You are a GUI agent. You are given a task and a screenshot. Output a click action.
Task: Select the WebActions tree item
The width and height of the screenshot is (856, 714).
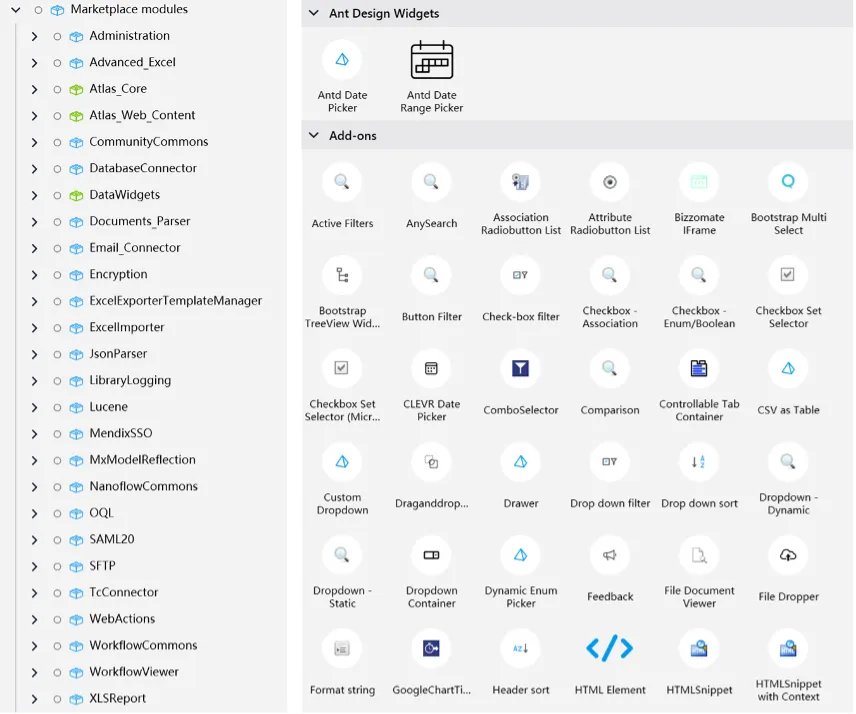tap(122, 619)
